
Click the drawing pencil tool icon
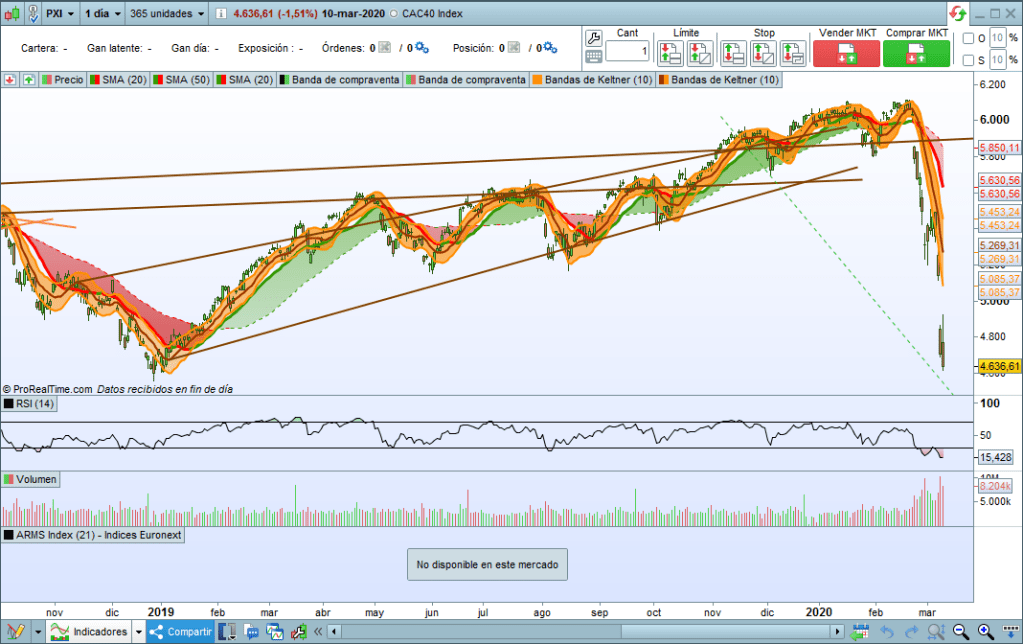coord(13,632)
